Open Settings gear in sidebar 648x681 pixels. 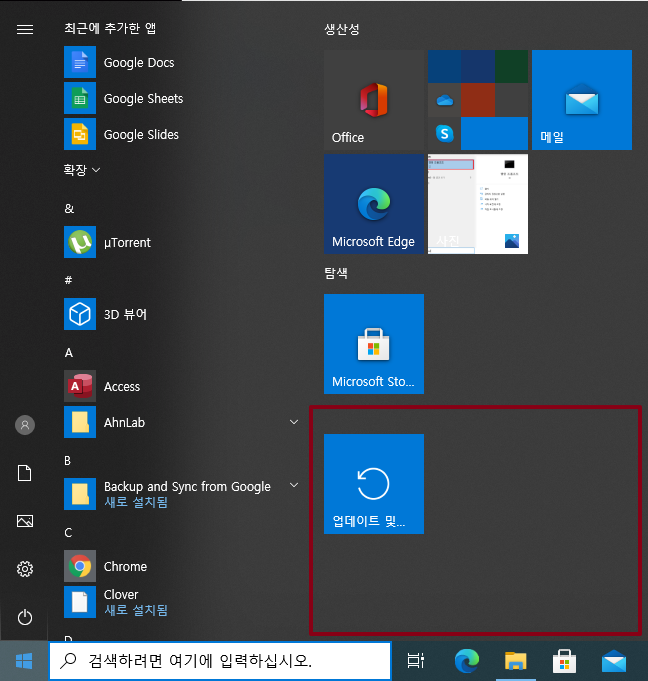point(25,569)
